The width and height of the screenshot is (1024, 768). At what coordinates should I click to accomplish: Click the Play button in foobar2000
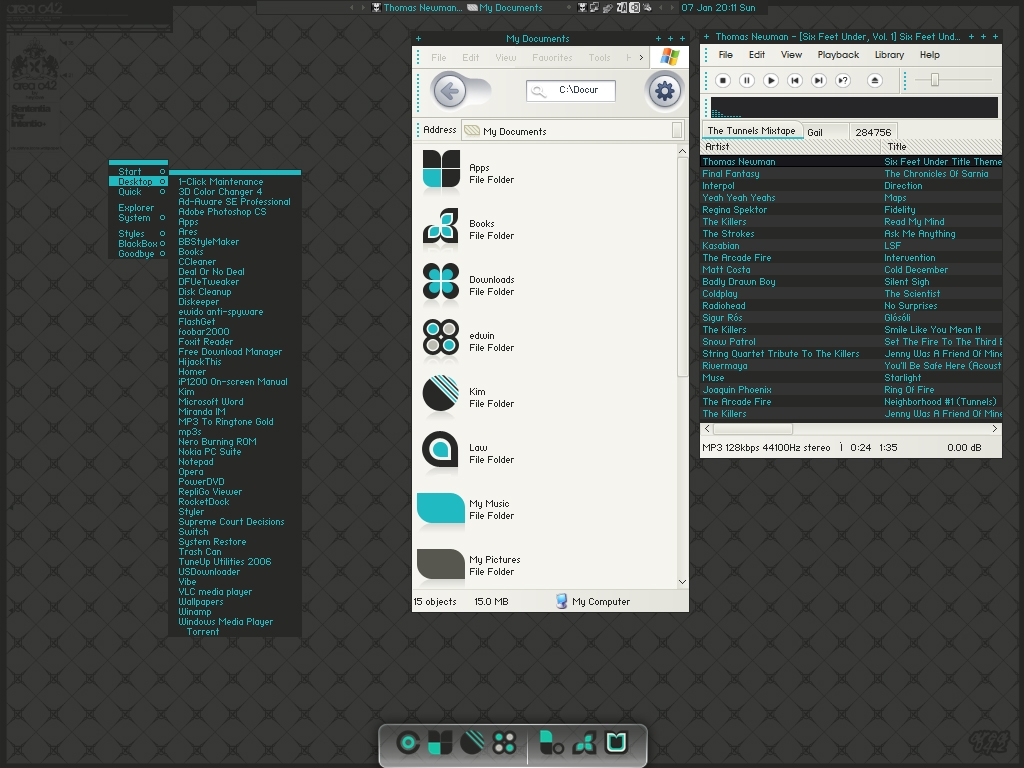tap(771, 80)
